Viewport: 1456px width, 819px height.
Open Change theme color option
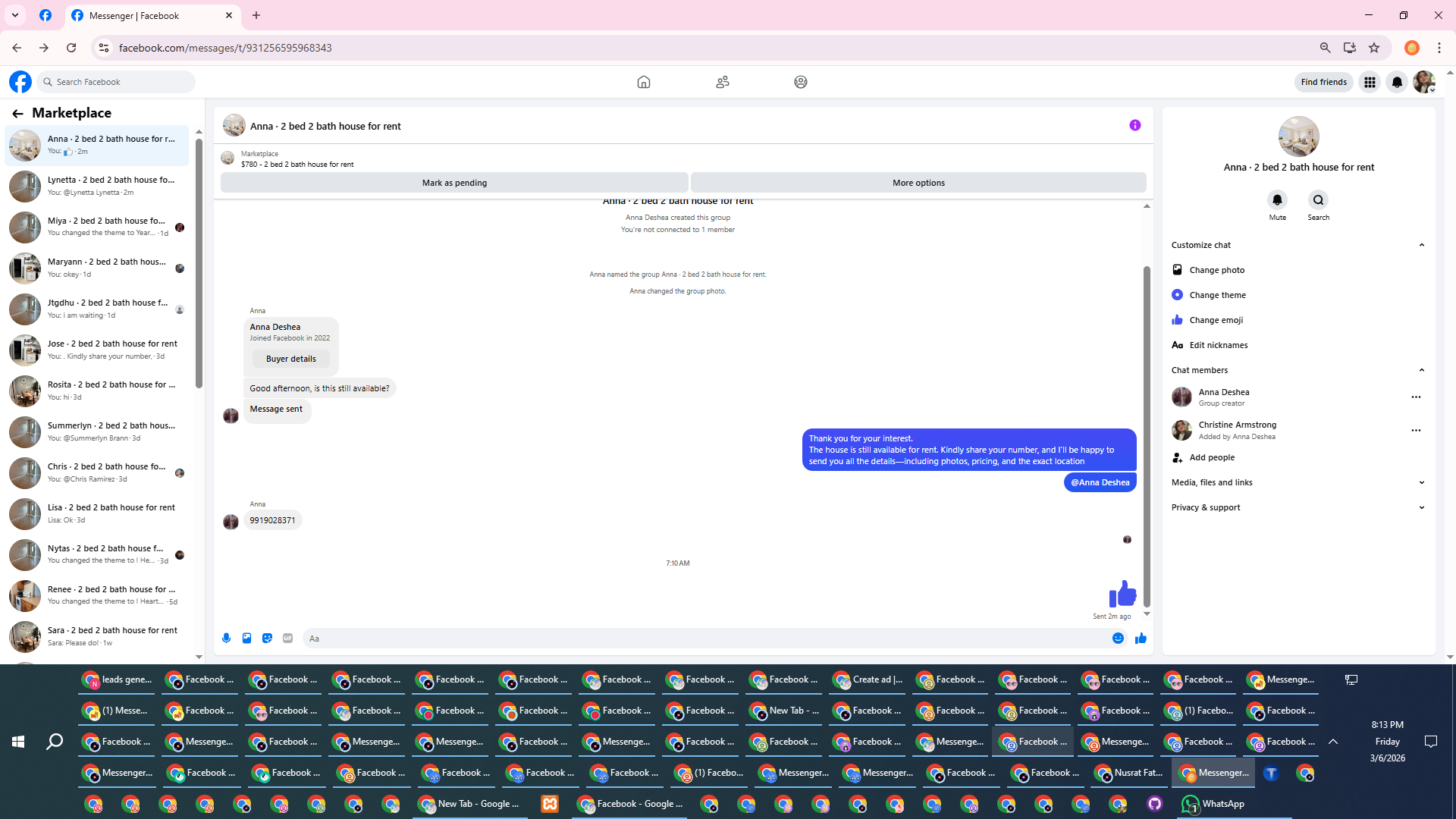(x=1217, y=295)
